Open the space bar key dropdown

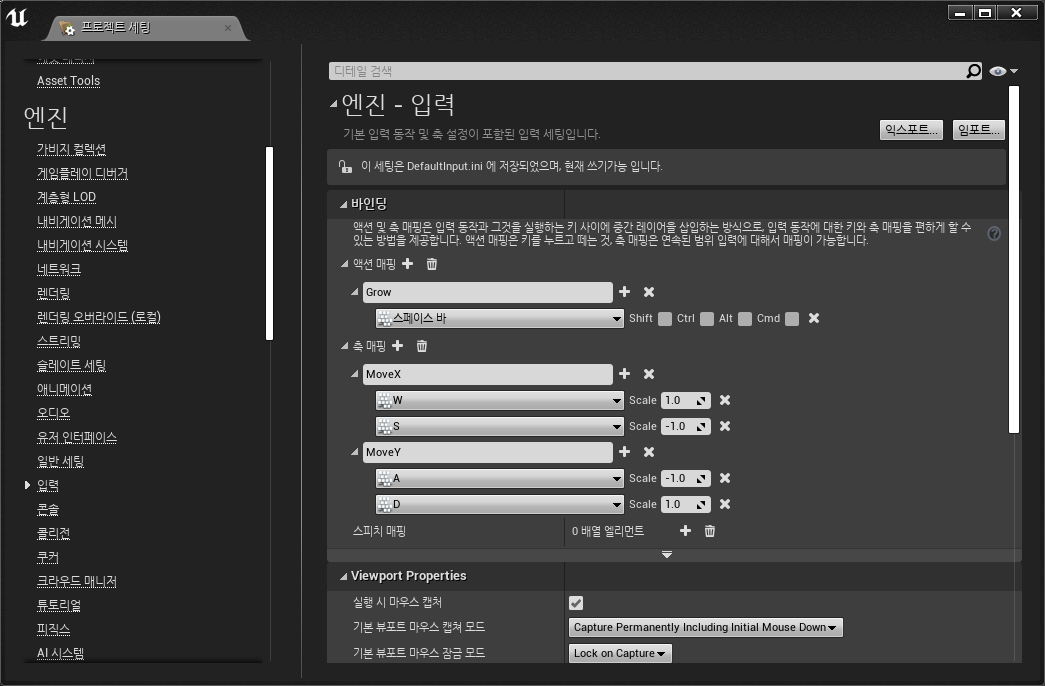500,319
